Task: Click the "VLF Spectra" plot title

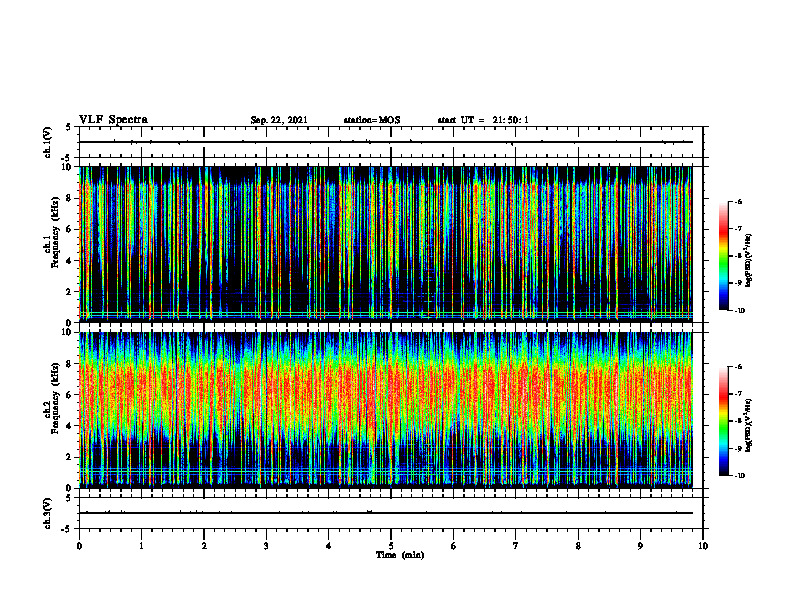Action: coord(113,120)
